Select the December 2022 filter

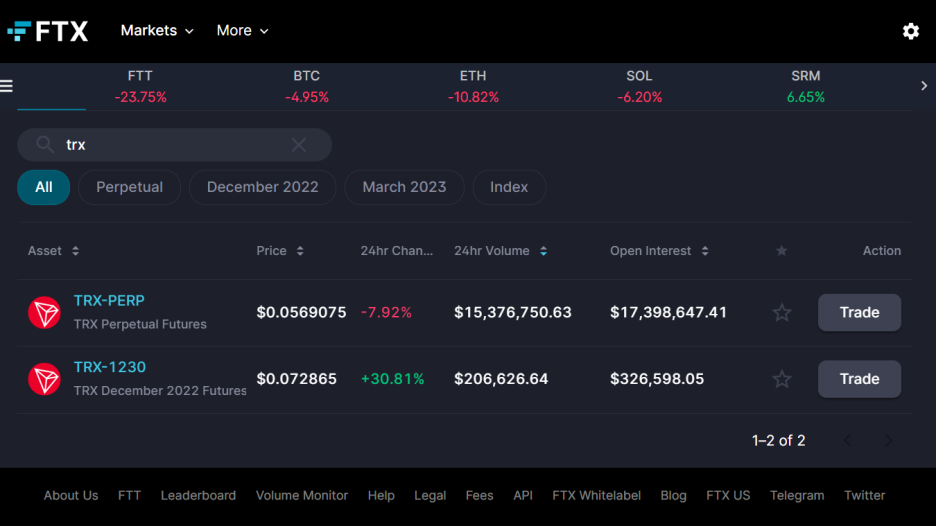(x=263, y=187)
